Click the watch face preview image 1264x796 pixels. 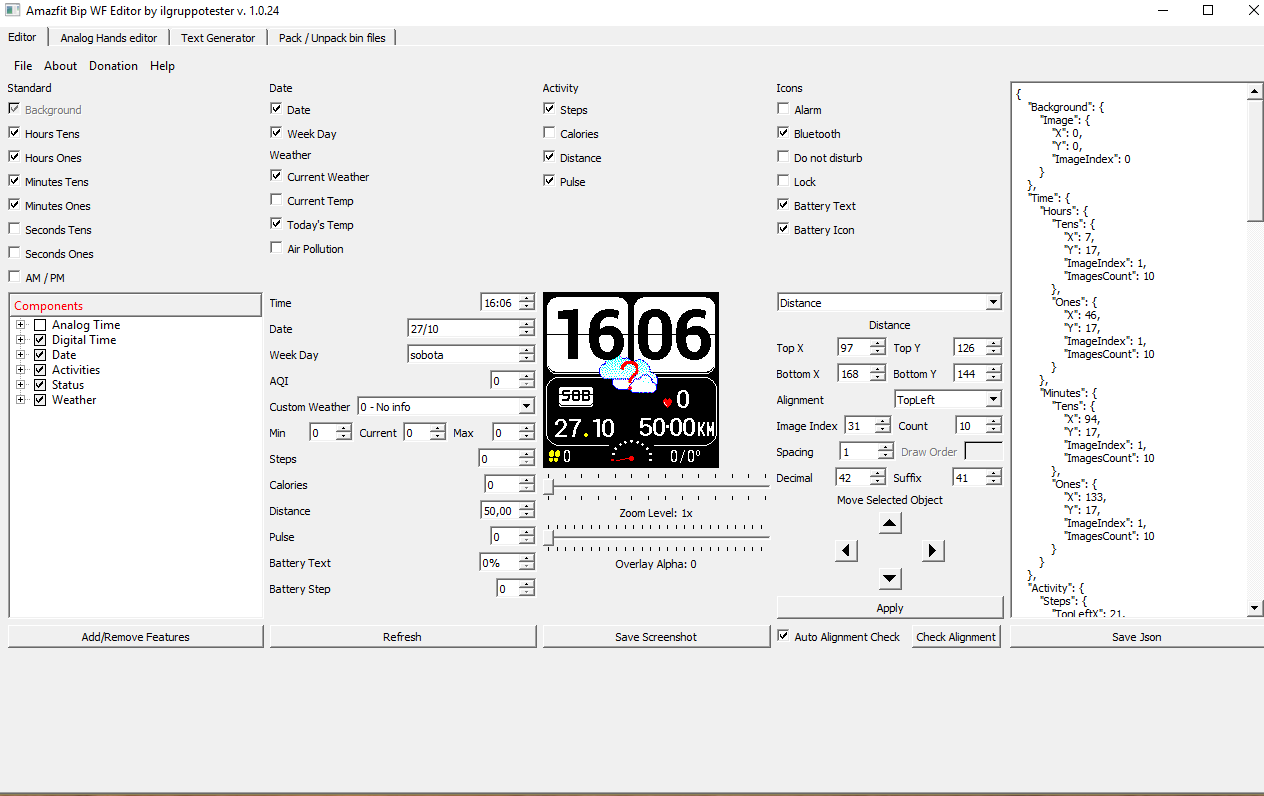point(631,380)
